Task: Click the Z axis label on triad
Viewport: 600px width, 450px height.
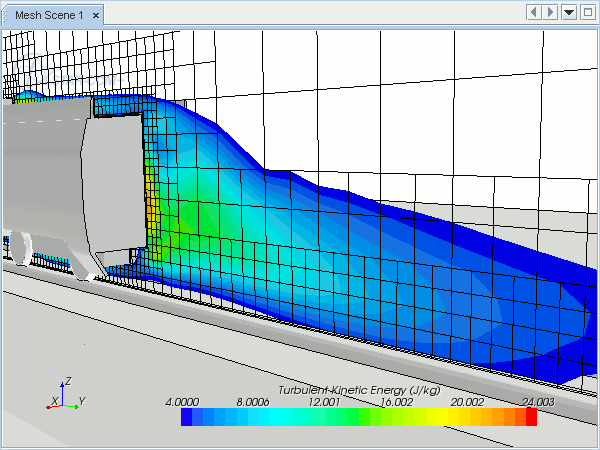Action: 67,381
